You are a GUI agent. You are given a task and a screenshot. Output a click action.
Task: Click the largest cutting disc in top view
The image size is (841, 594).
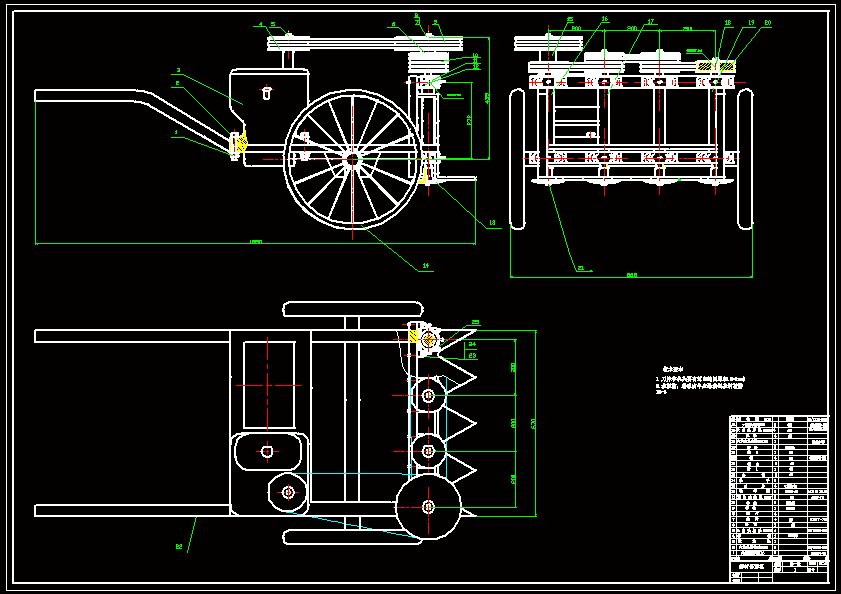tap(428, 507)
